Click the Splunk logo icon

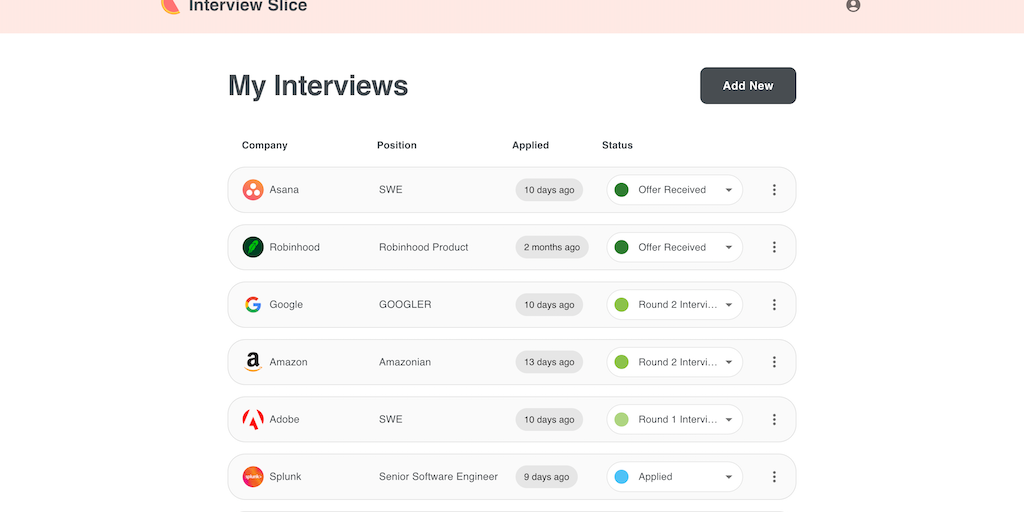click(x=253, y=477)
